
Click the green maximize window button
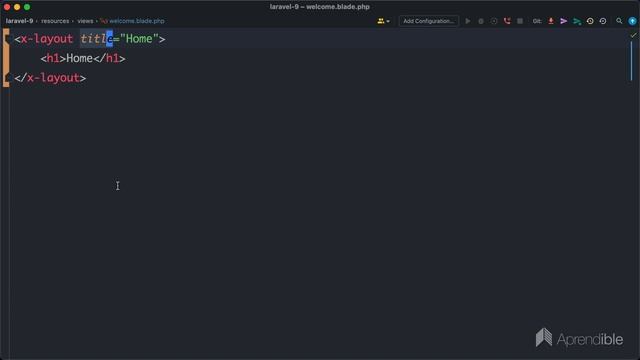[27, 7]
